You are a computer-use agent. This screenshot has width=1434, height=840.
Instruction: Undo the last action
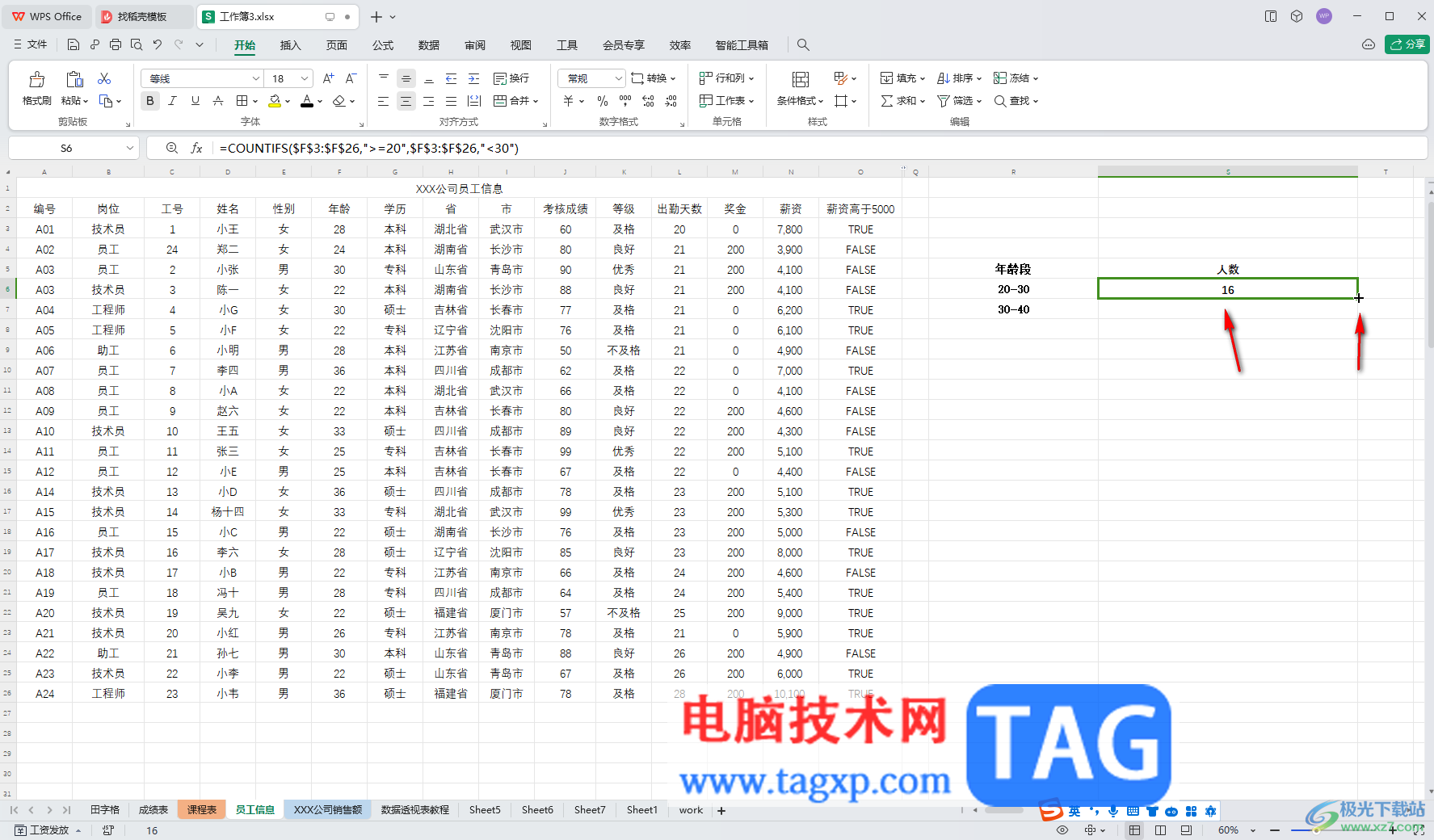158,44
